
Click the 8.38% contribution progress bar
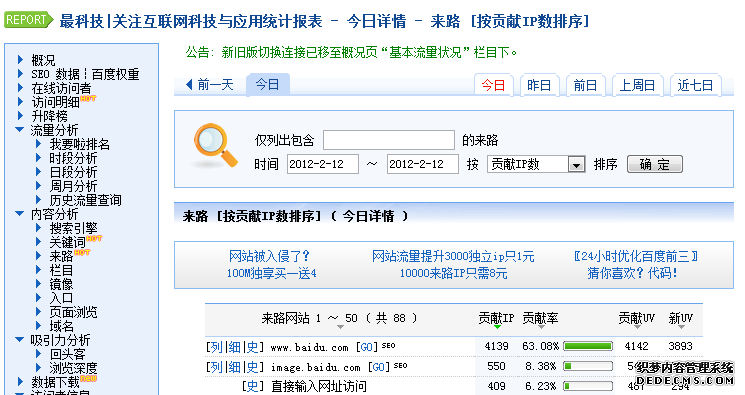pyautogui.click(x=588, y=366)
